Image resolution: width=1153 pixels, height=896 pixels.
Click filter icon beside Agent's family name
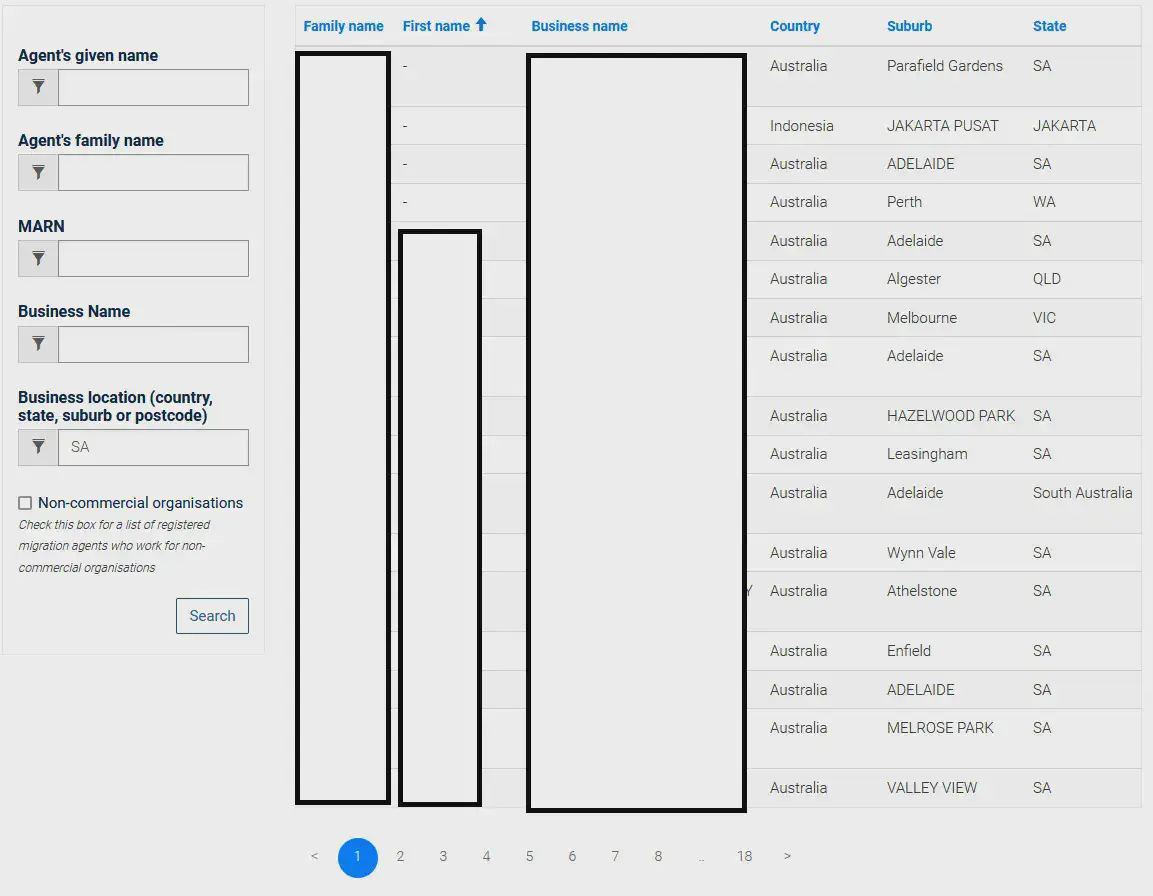(38, 173)
